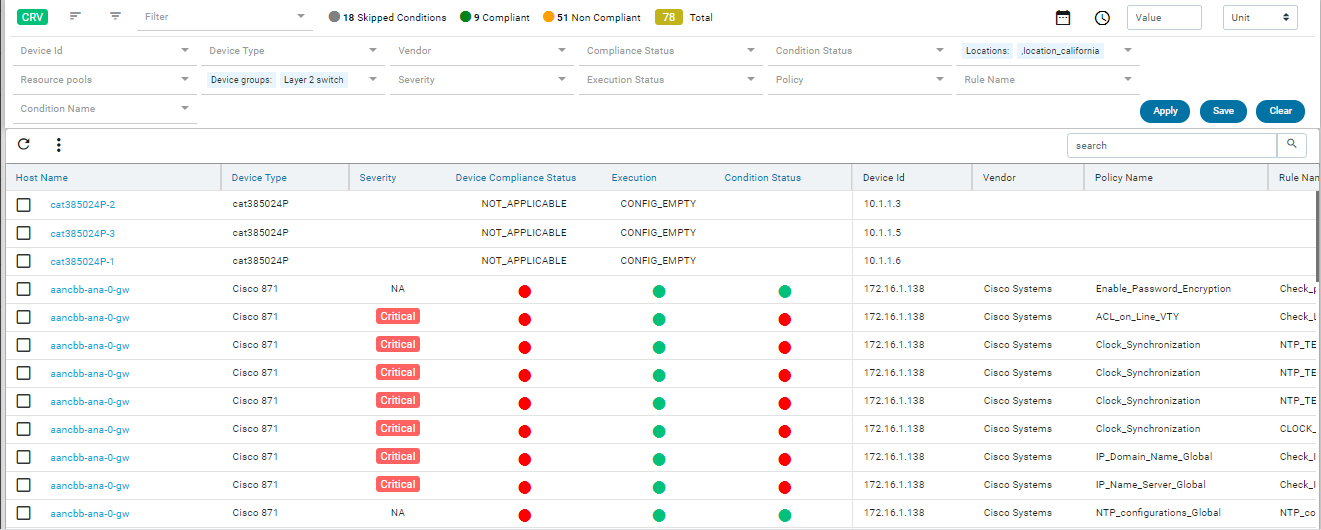1321x530 pixels.
Task: Click the Device Id column header
Action: 884,178
